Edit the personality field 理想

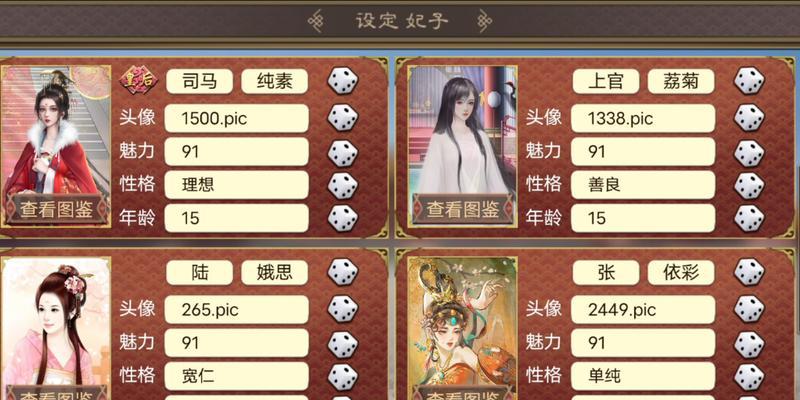(x=237, y=185)
